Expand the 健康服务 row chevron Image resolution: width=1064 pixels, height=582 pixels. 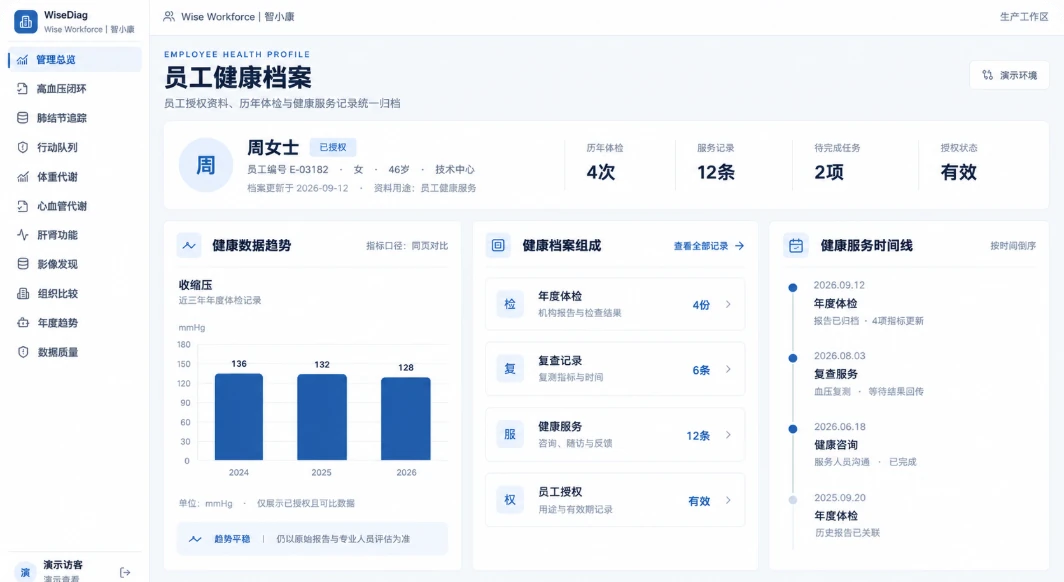pos(728,435)
